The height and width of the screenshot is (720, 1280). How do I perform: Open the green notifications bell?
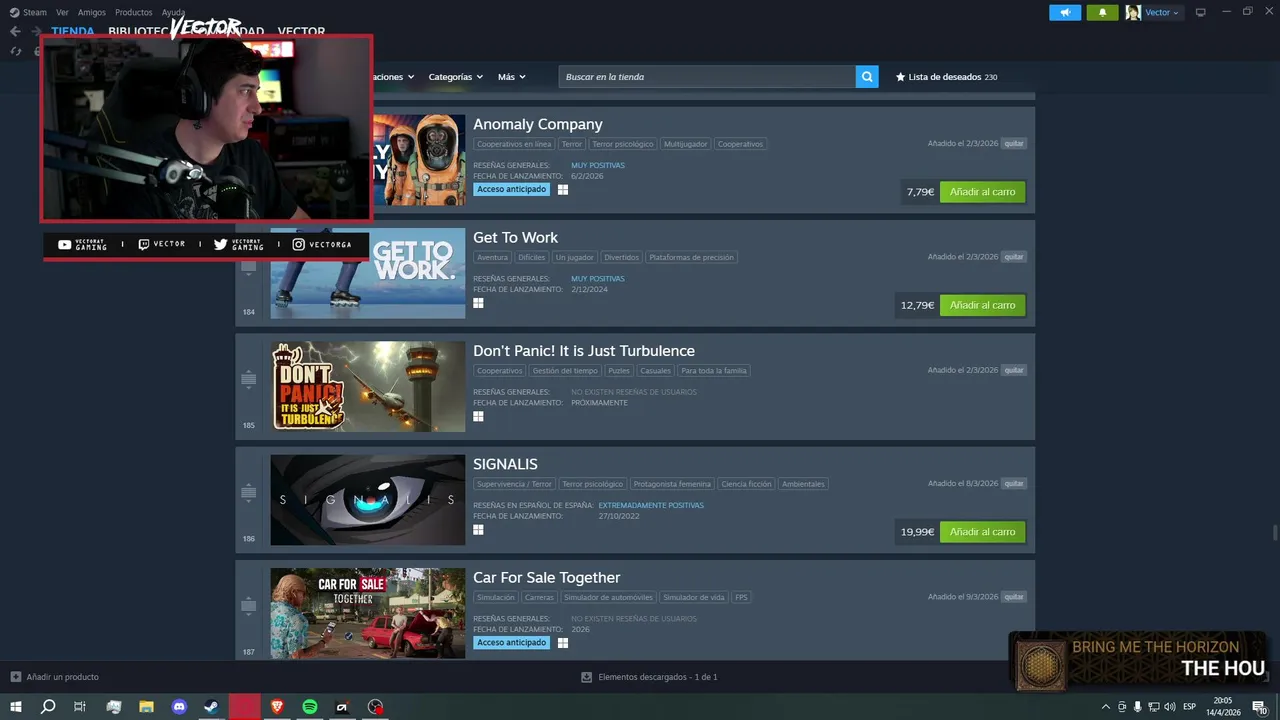point(1102,12)
